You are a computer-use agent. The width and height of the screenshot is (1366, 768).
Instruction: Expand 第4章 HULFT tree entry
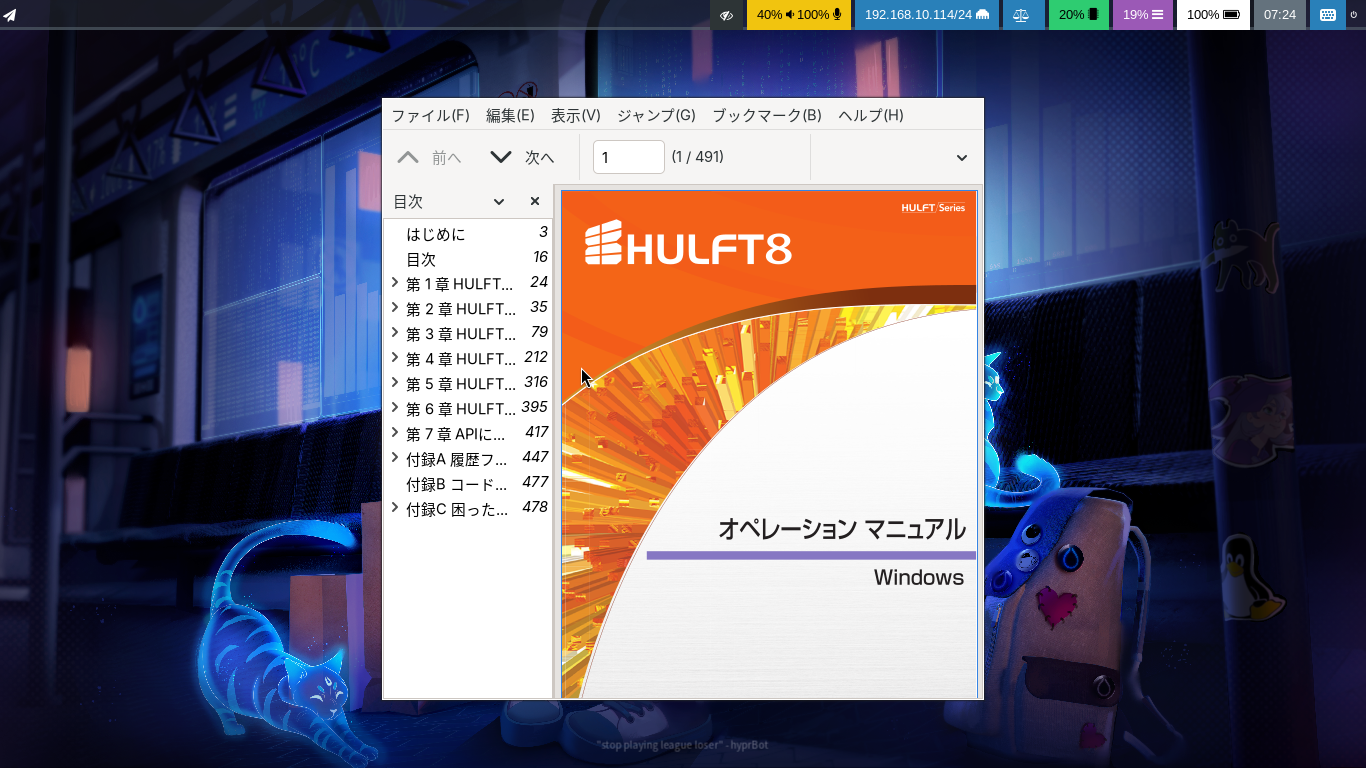[395, 358]
